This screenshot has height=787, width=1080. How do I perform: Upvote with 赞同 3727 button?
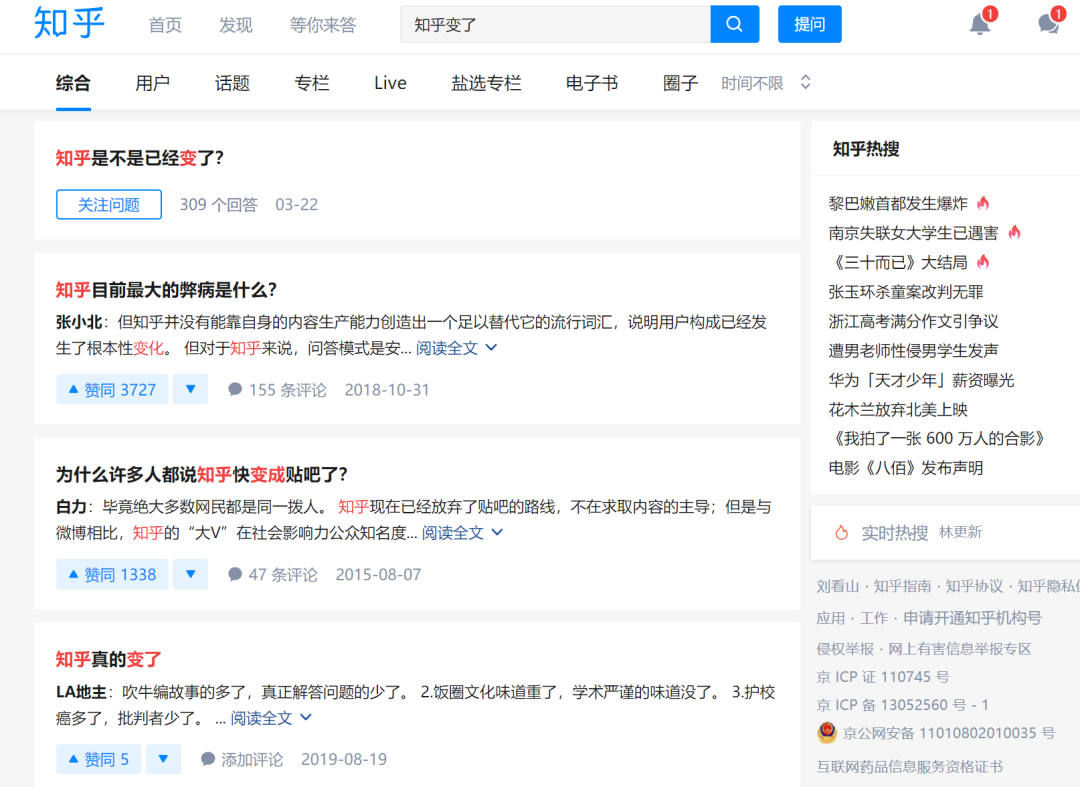pyautogui.click(x=112, y=389)
